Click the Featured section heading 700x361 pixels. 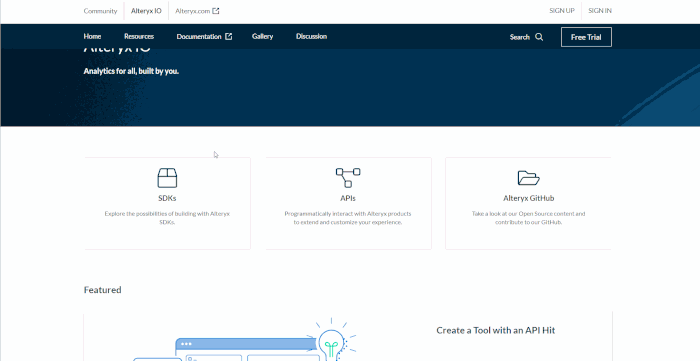tap(103, 290)
